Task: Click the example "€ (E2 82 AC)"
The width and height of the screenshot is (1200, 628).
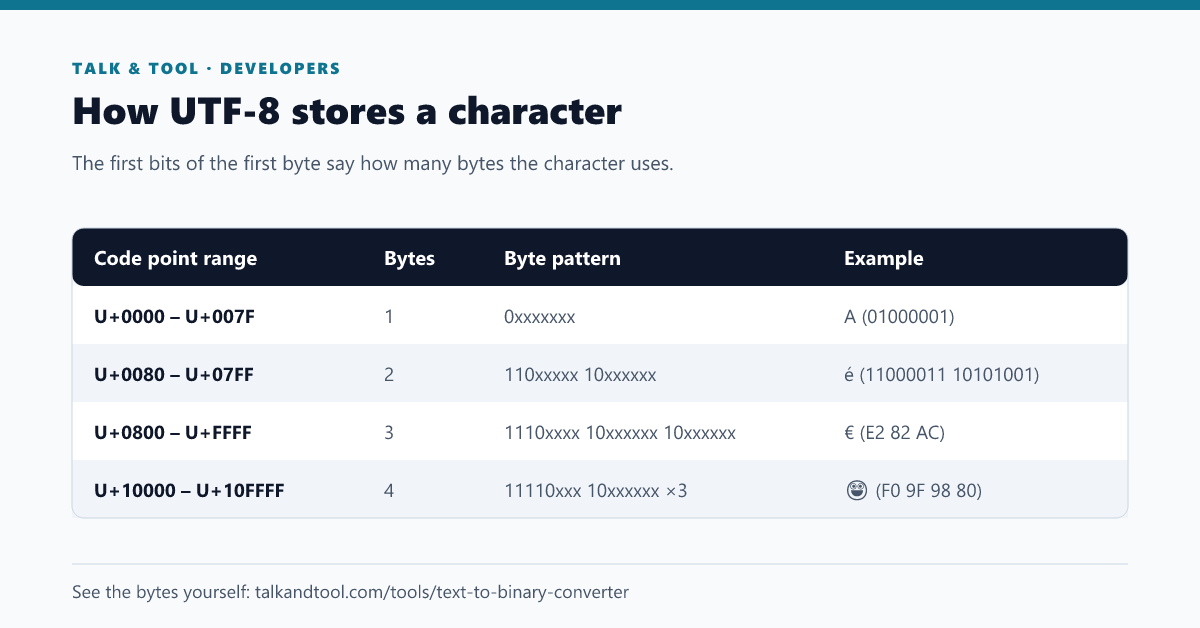Action: 895,433
